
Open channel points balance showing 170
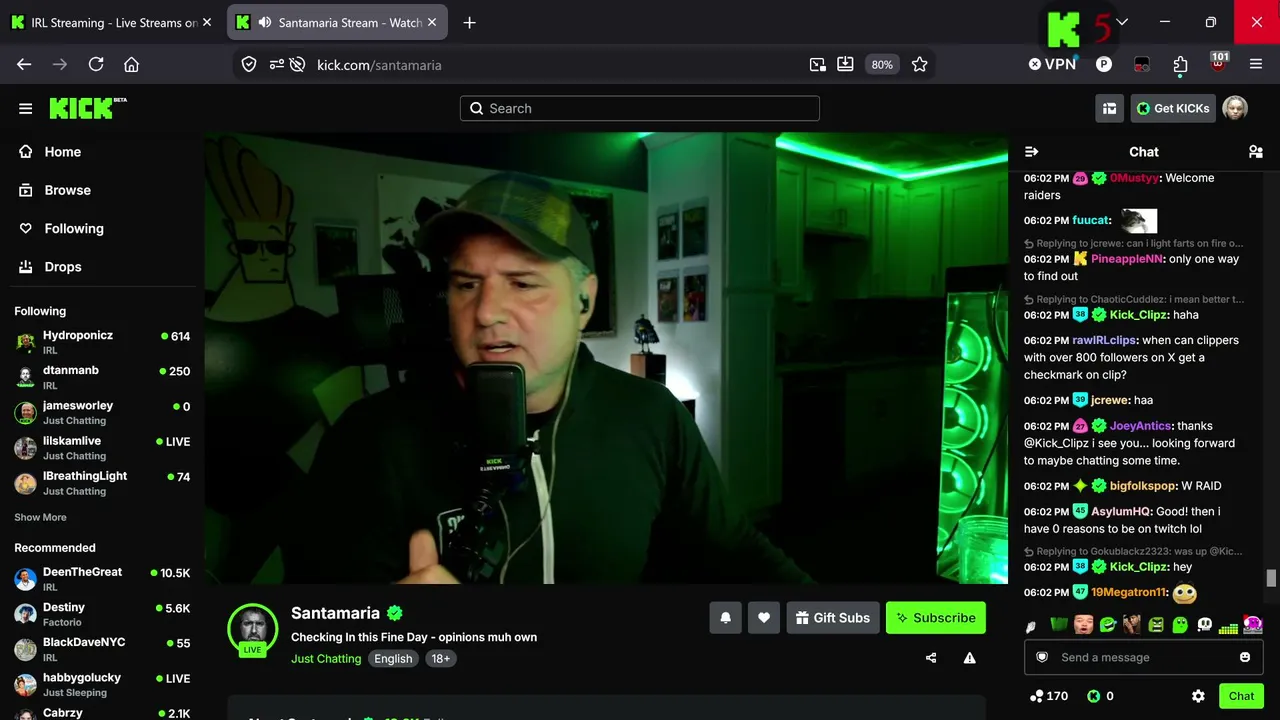coord(1049,696)
